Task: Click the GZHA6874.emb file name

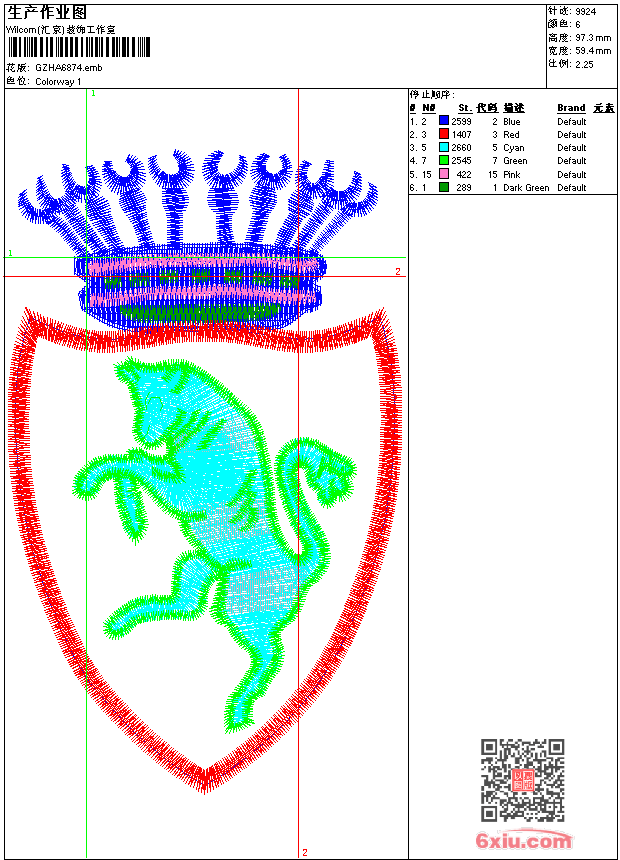Action: point(69,68)
